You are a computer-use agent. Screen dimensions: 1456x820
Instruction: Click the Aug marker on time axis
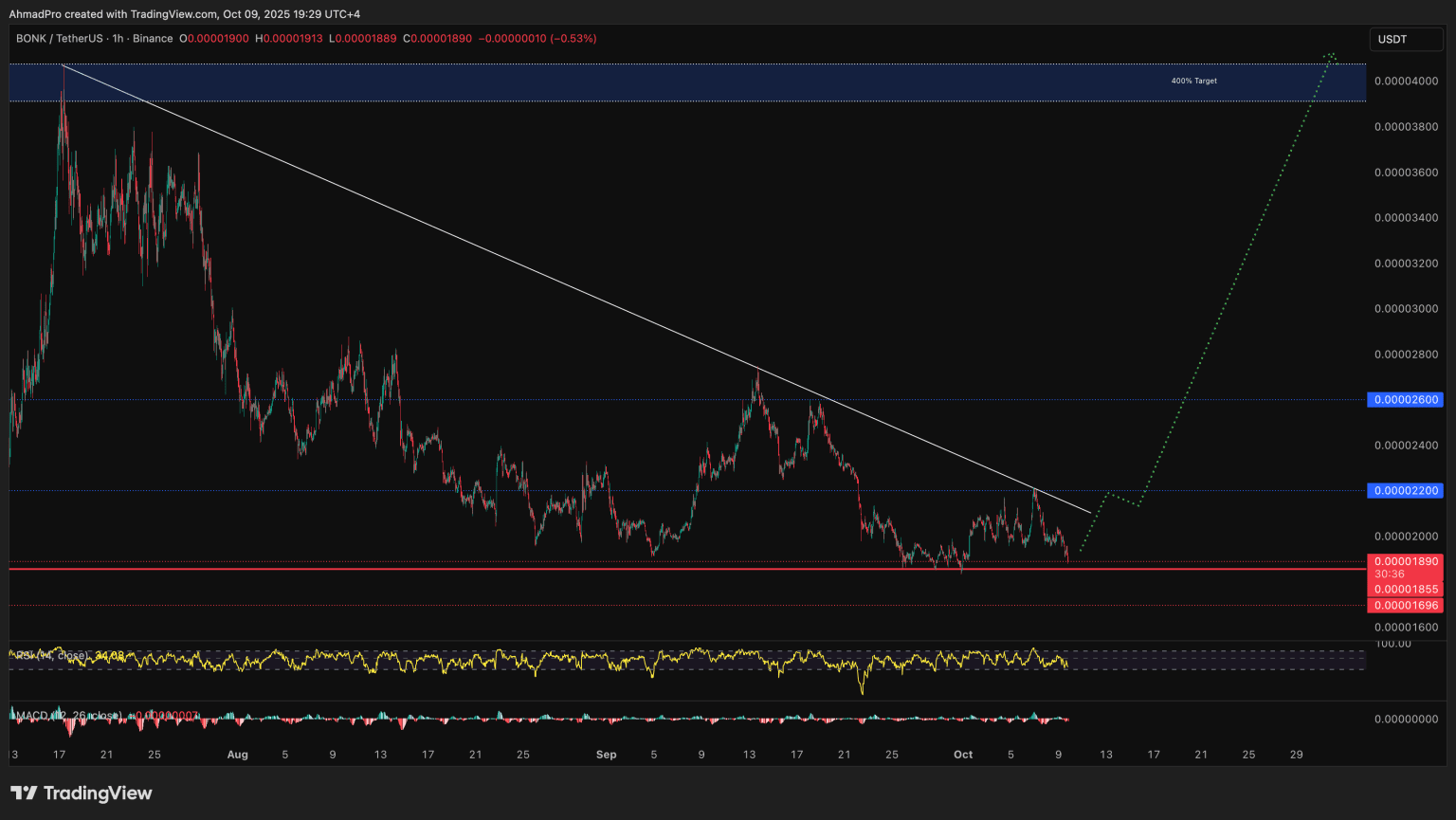pos(237,755)
